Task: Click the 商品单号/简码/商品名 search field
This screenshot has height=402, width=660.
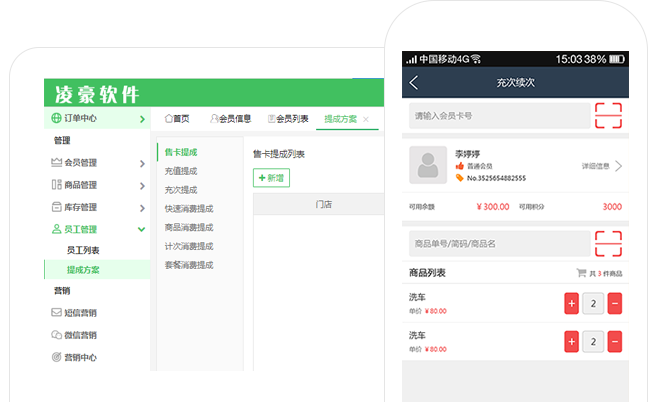Action: point(500,243)
